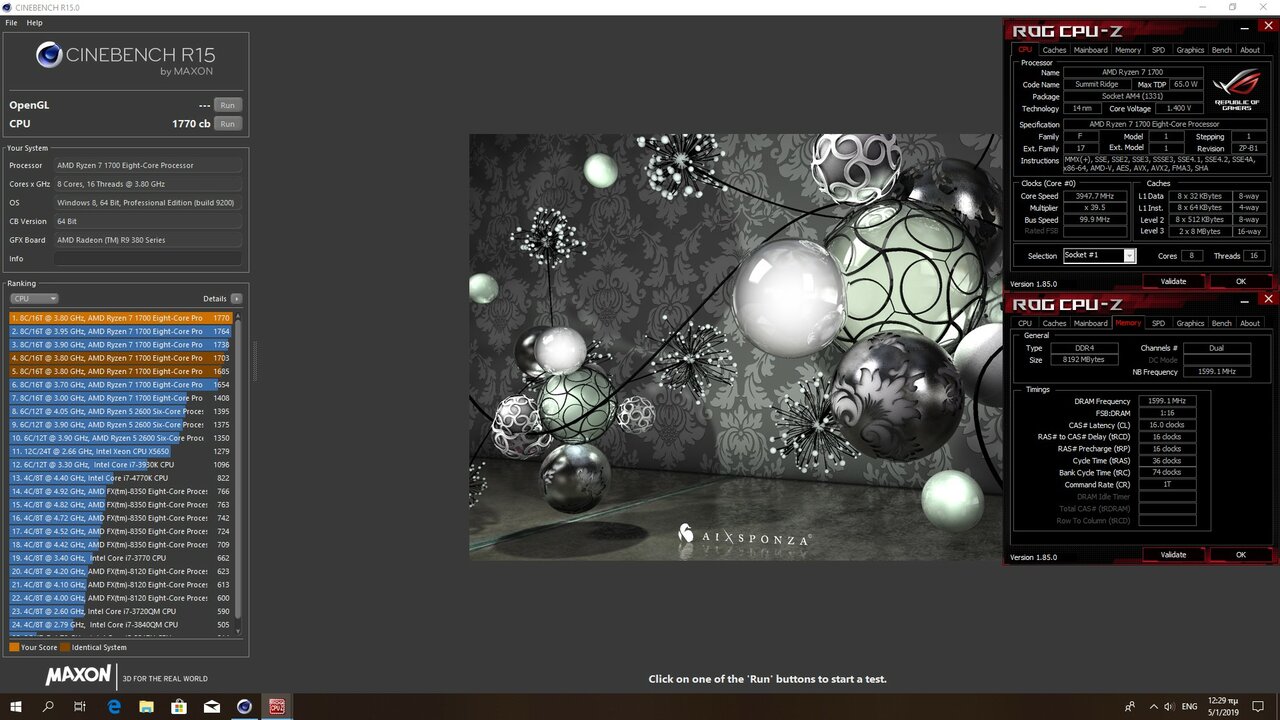Click the rendered spheres image preview
Screen dimensions: 1280x720
[x=736, y=347]
